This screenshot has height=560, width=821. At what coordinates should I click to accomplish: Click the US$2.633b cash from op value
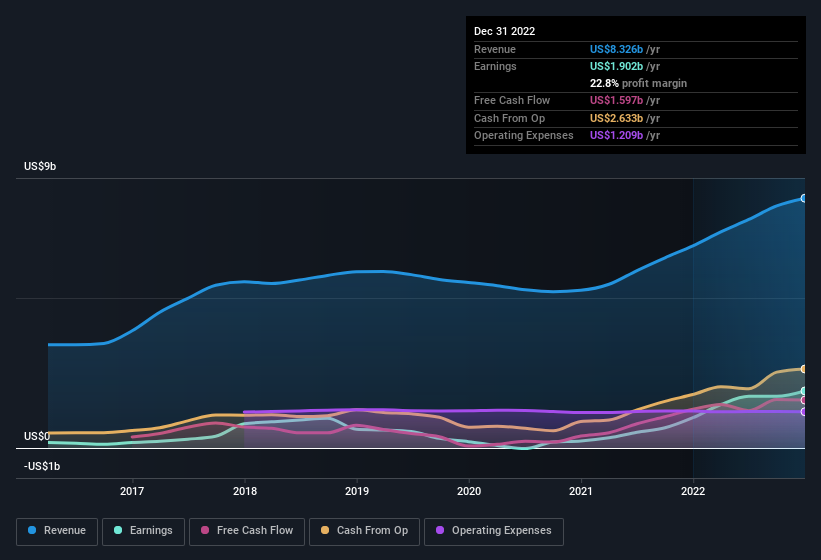pyautogui.click(x=616, y=118)
